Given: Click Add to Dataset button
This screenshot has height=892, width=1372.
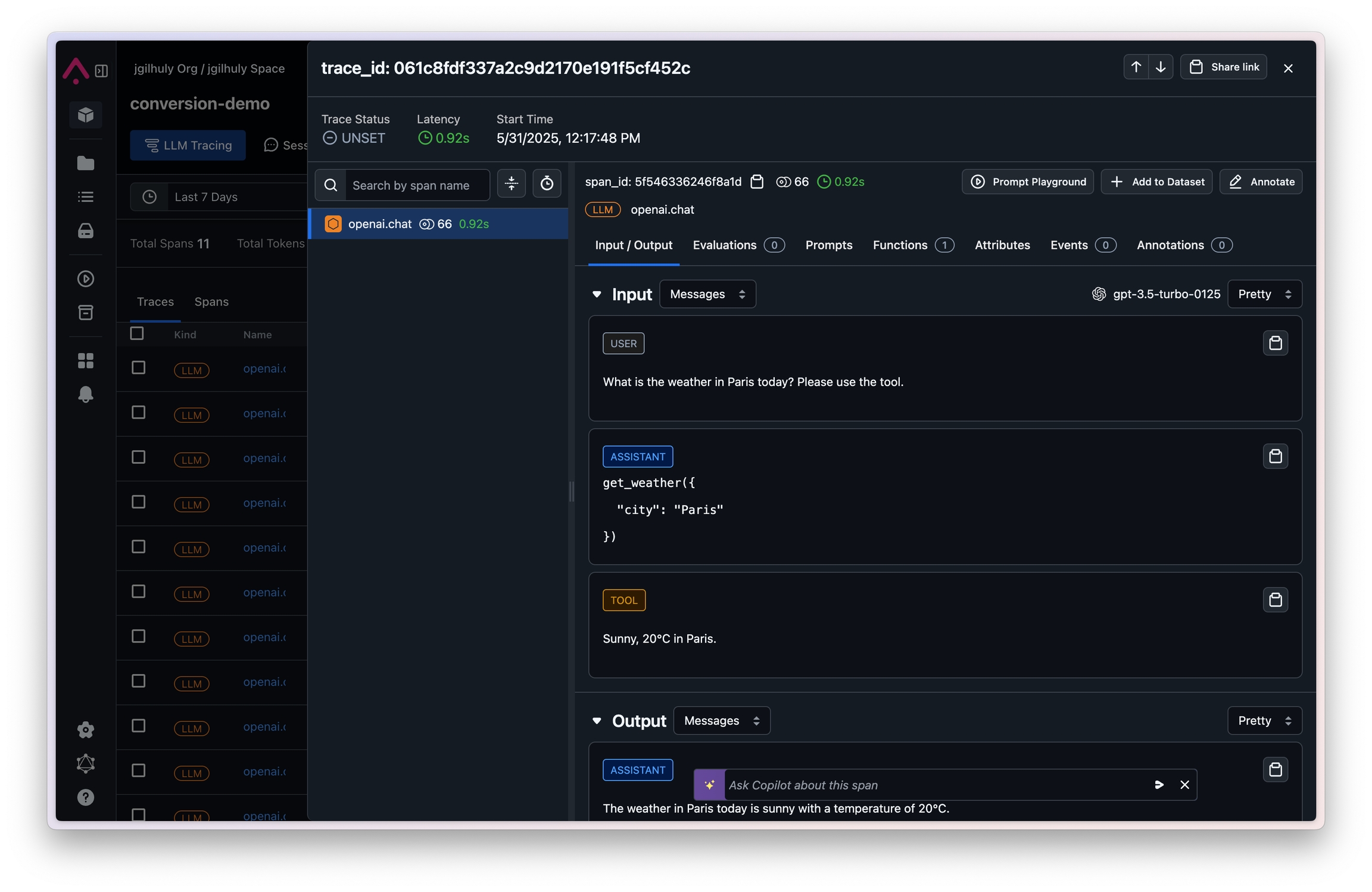Looking at the screenshot, I should click(1156, 182).
